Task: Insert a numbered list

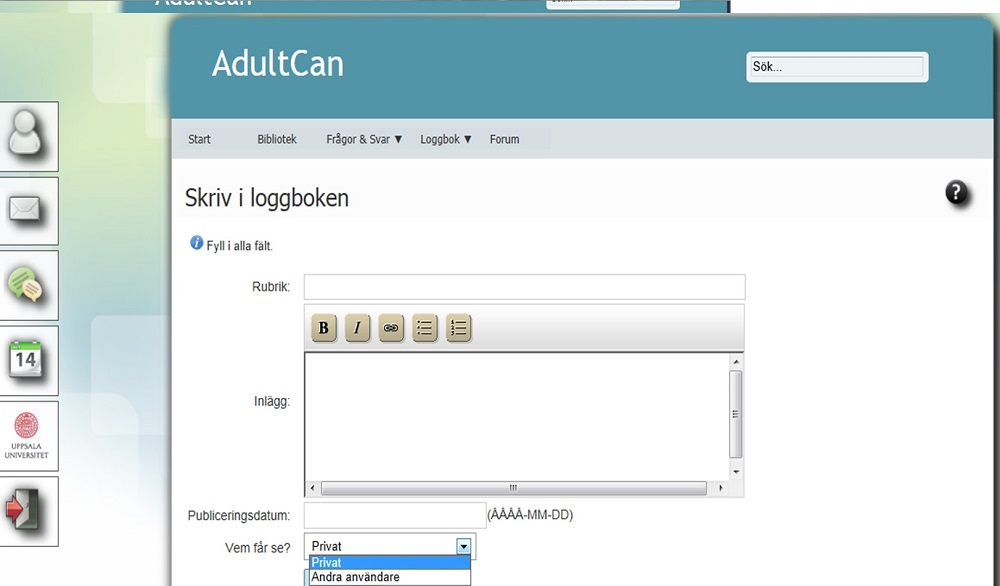Action: 459,328
